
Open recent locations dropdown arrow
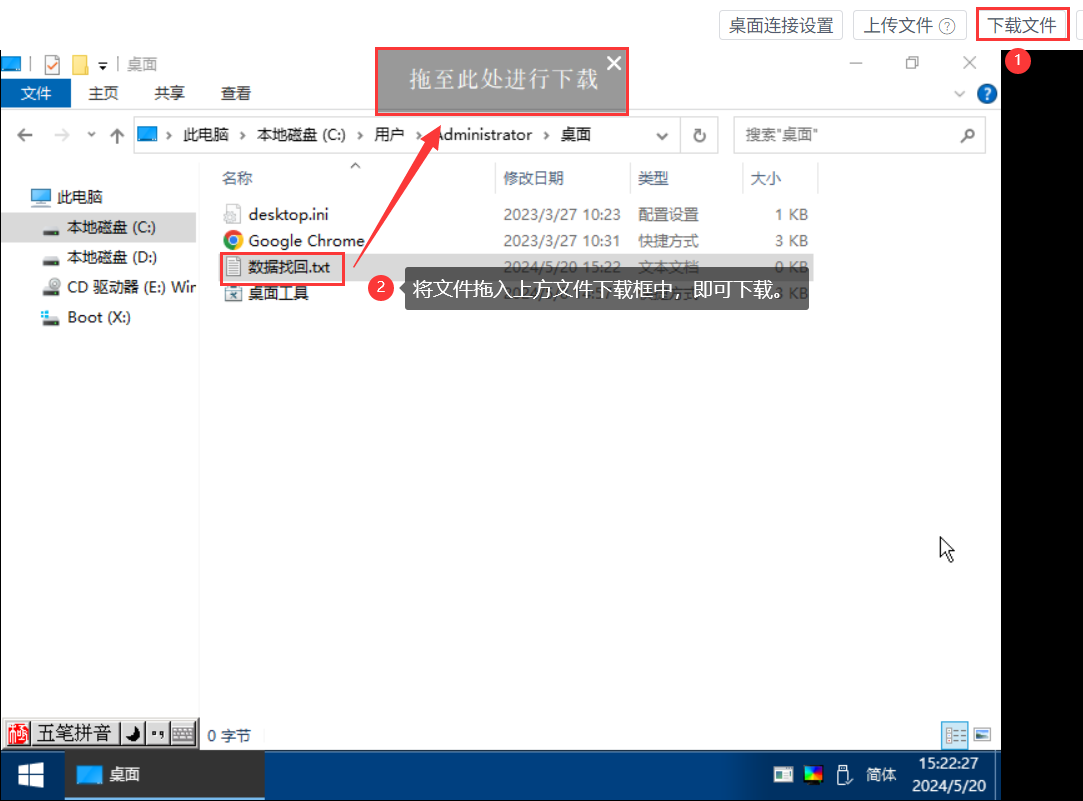pos(91,135)
